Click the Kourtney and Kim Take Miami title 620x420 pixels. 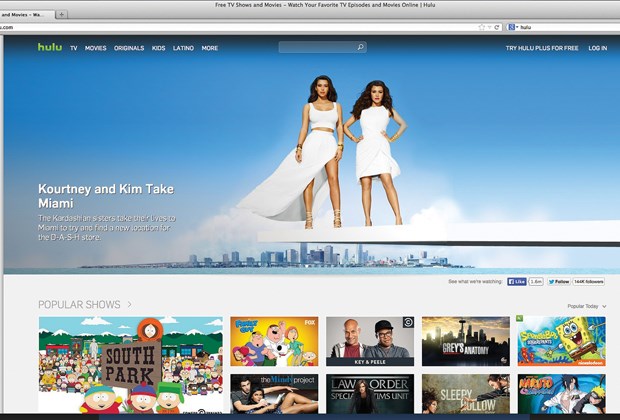click(106, 196)
